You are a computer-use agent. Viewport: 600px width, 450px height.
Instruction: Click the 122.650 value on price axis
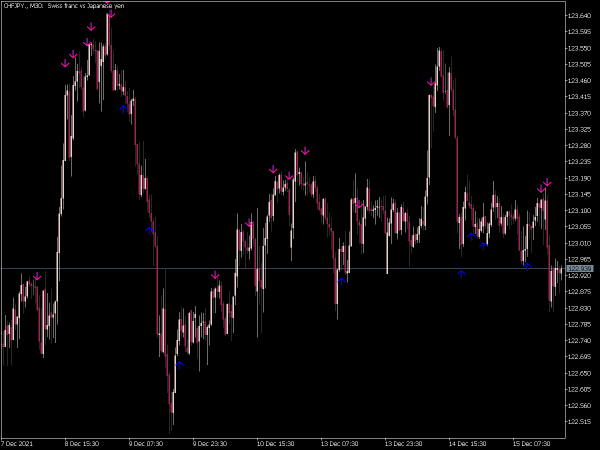(x=579, y=373)
